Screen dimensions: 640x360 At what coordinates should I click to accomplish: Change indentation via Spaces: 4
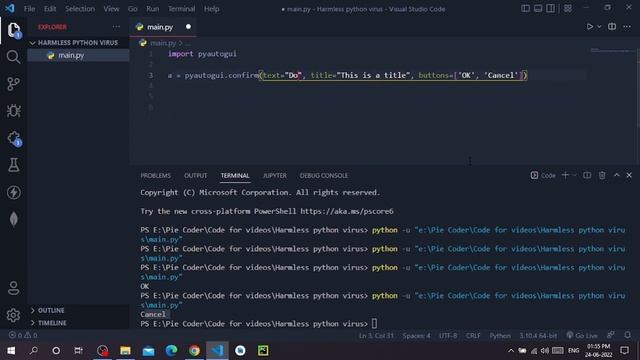[x=416, y=336]
